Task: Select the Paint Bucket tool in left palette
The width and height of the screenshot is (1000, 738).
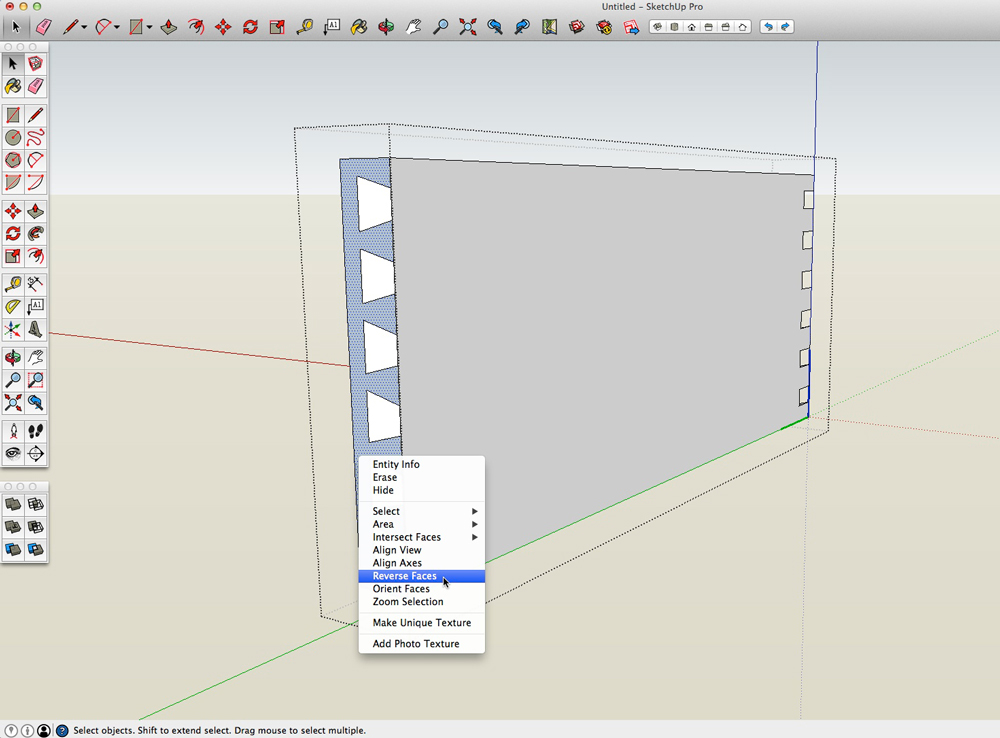Action: click(13, 87)
